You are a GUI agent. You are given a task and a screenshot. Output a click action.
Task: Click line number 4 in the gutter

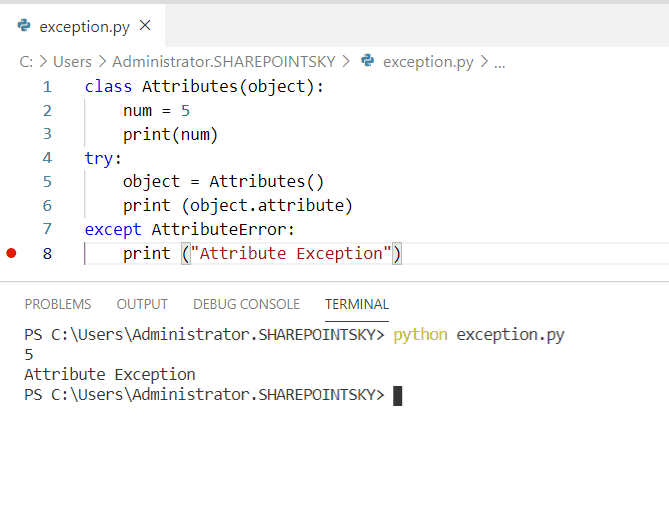coord(47,158)
